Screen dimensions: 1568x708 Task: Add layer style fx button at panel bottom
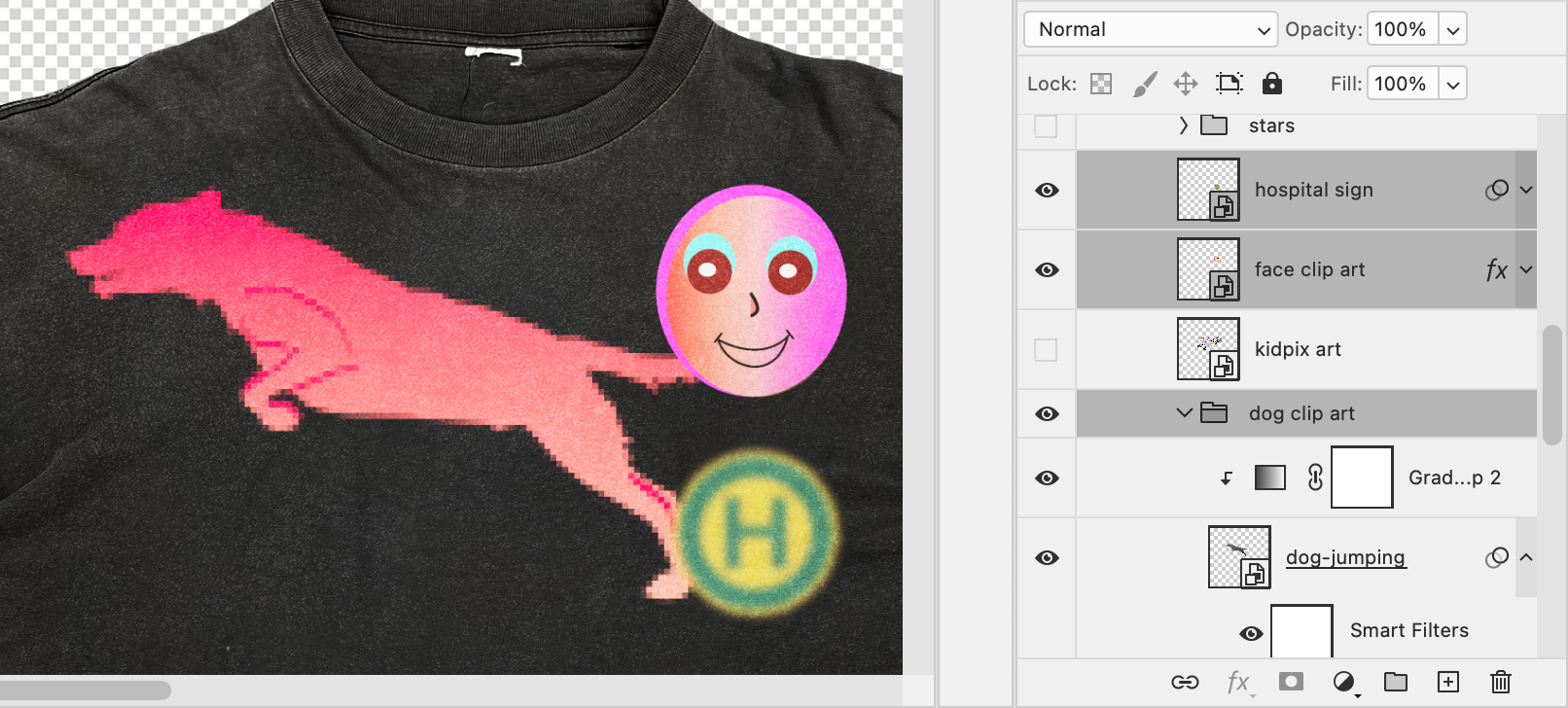coord(1238,682)
